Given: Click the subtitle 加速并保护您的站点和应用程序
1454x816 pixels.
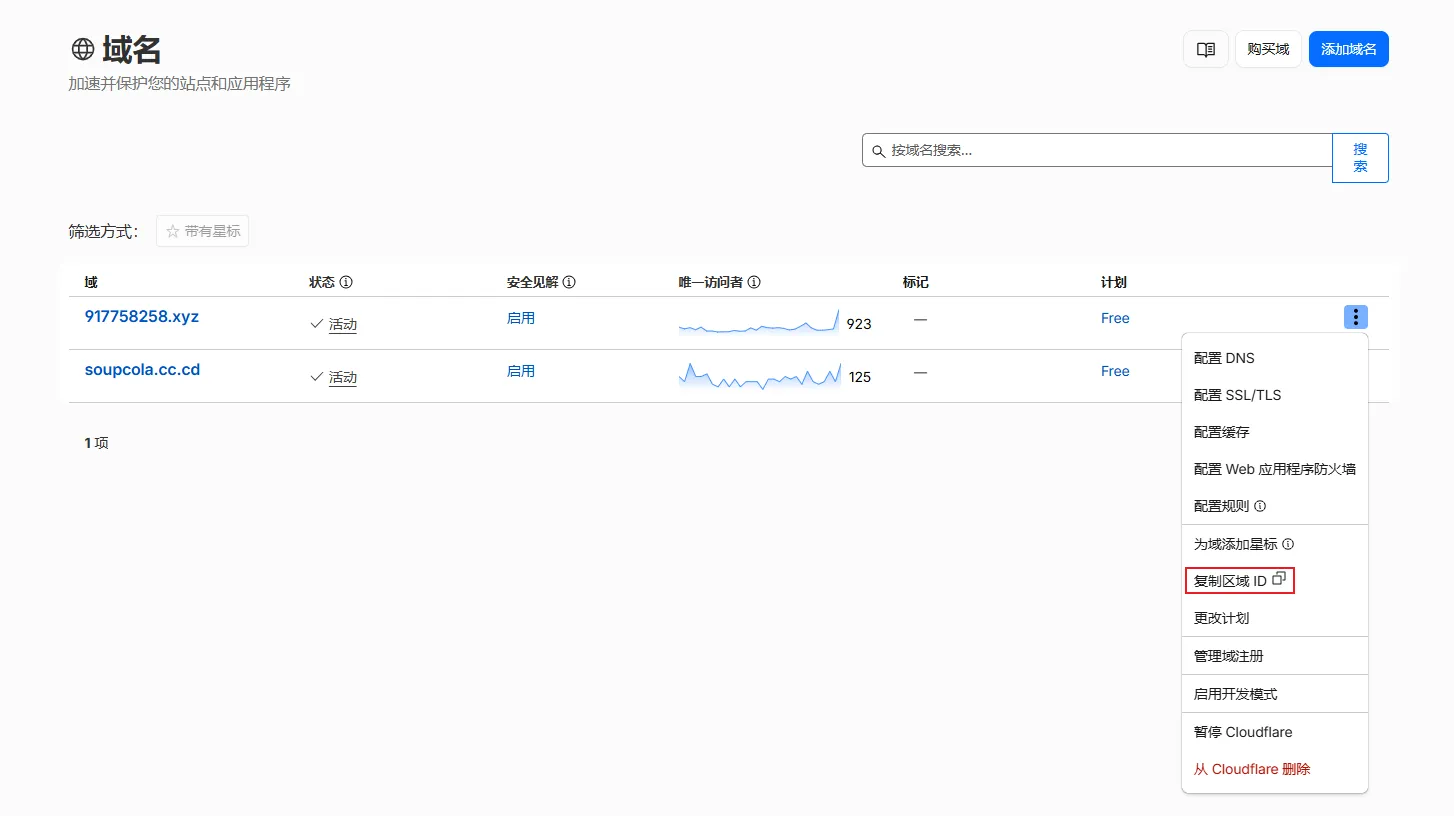Looking at the screenshot, I should [x=180, y=84].
